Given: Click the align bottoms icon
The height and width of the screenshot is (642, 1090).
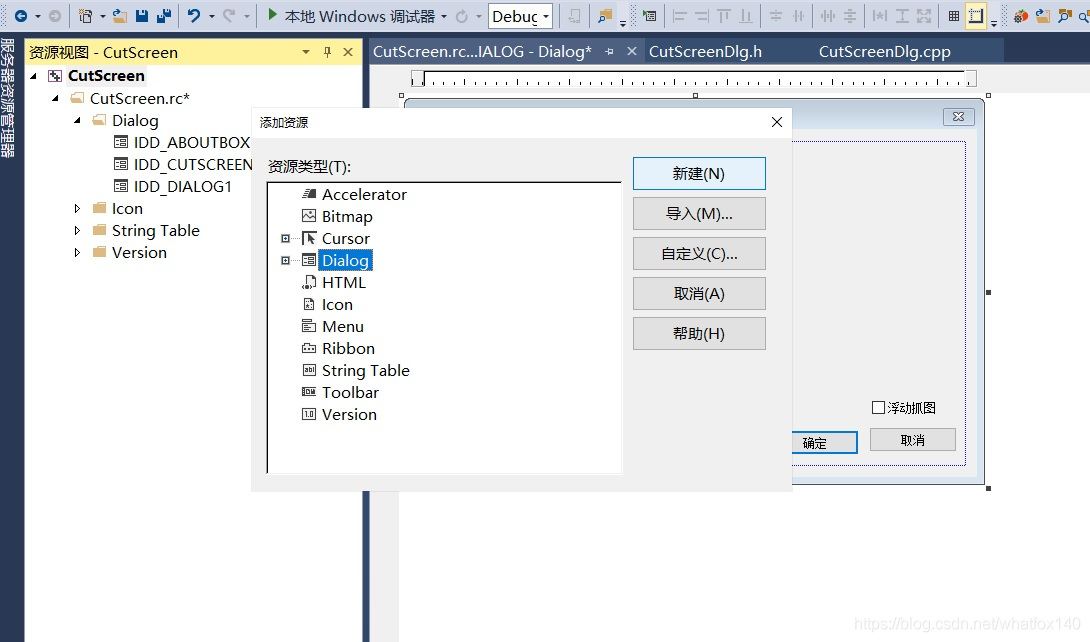Looking at the screenshot, I should pyautogui.click(x=746, y=16).
